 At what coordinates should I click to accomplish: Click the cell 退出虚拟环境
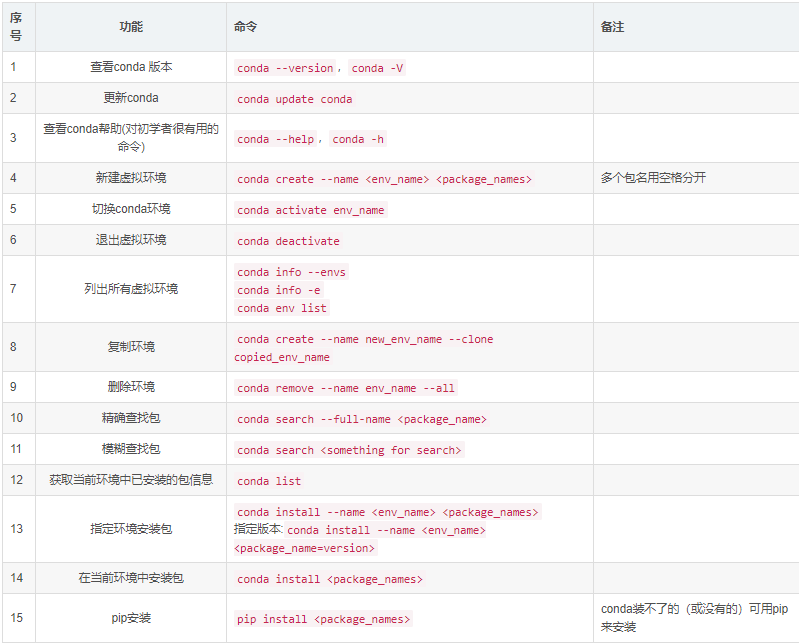tap(131, 239)
